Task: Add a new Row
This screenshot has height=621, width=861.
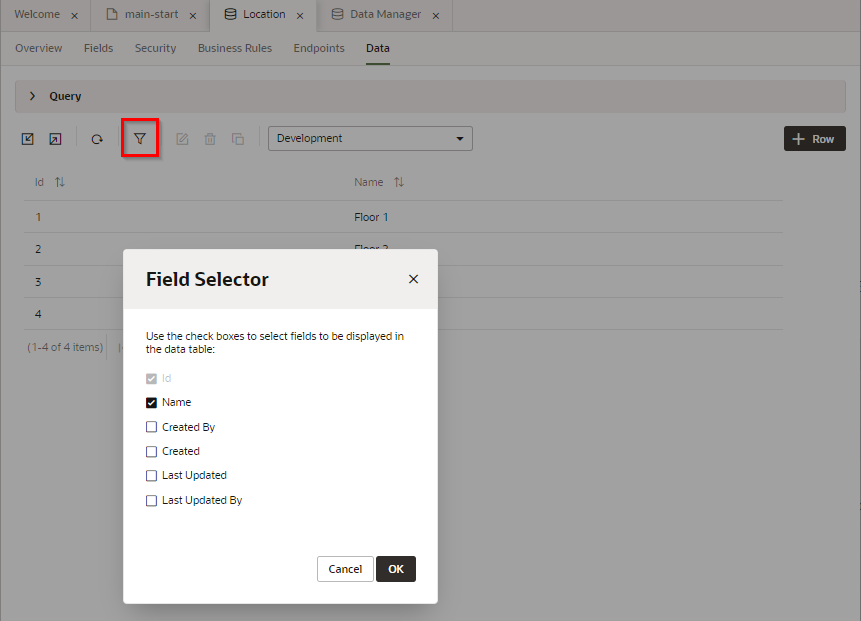Action: (814, 139)
